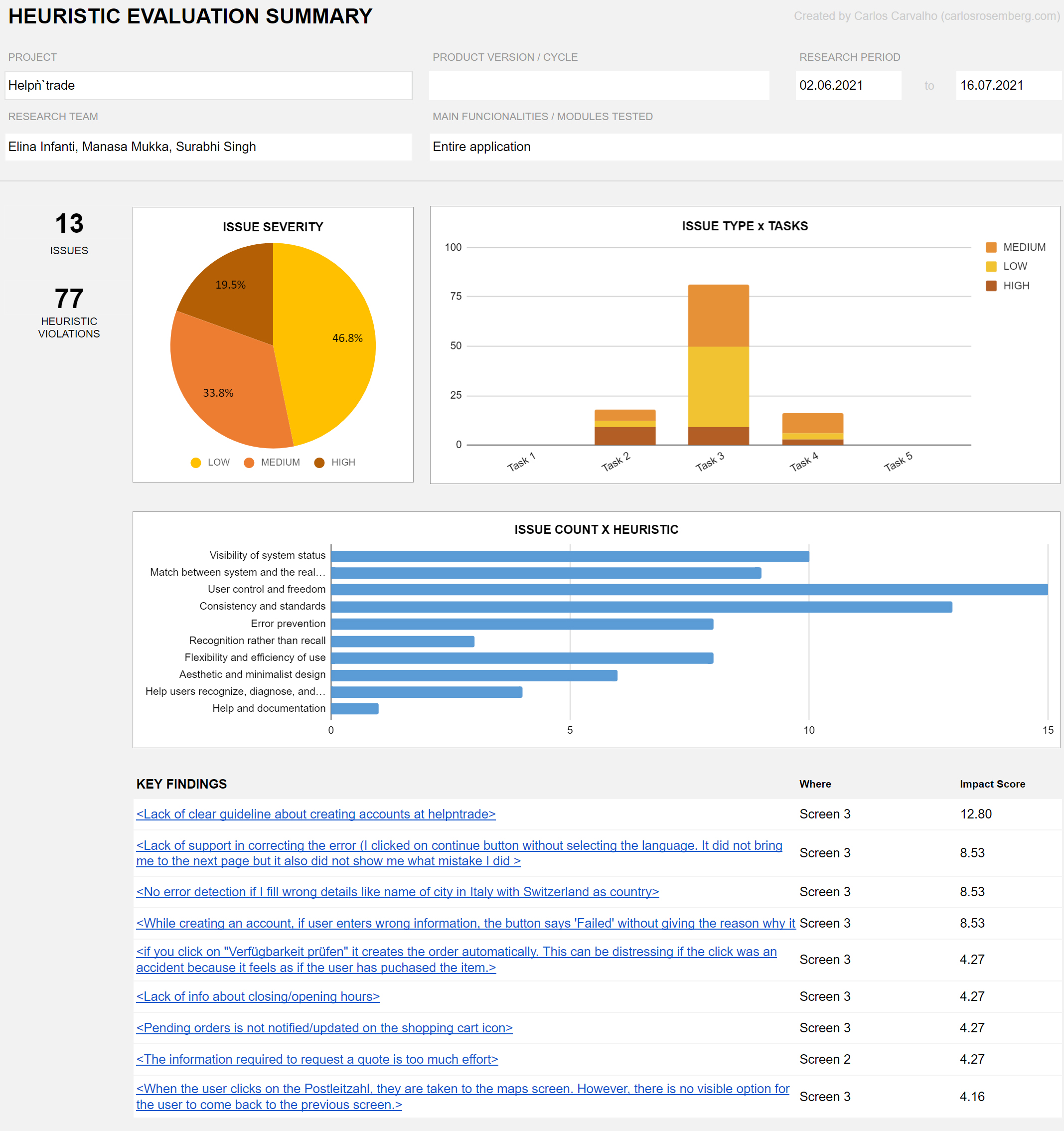Image resolution: width=1064 pixels, height=1131 pixels.
Task: Click the 'Screen 2' cell
Action: coord(825,1059)
